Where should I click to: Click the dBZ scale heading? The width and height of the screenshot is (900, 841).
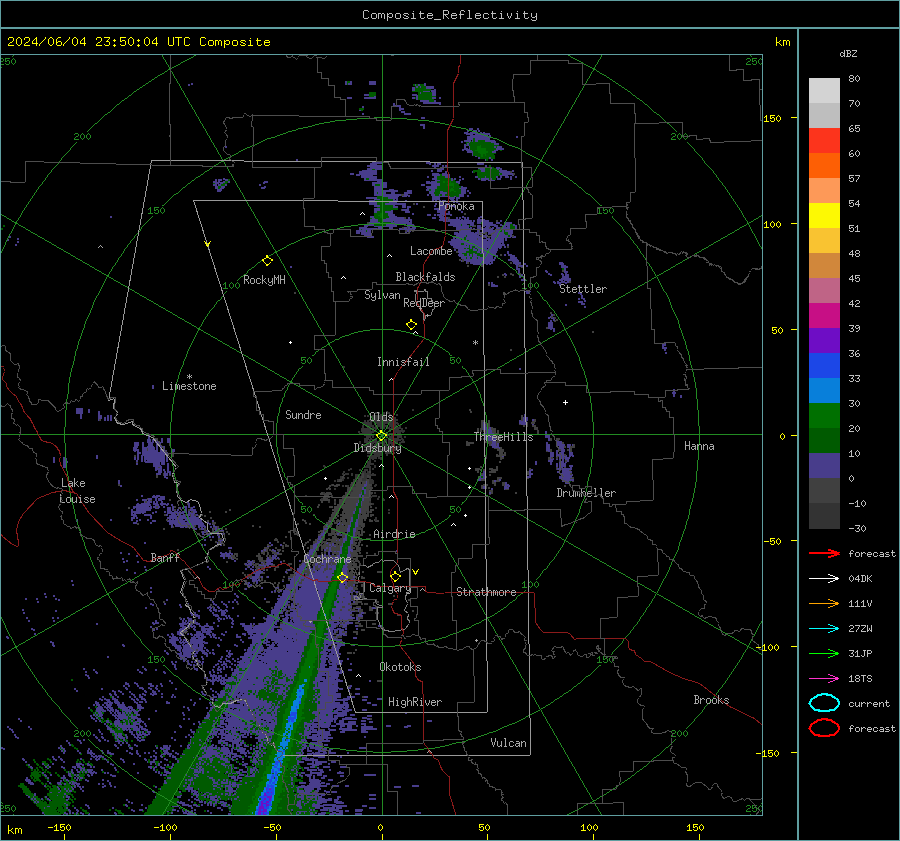click(848, 53)
